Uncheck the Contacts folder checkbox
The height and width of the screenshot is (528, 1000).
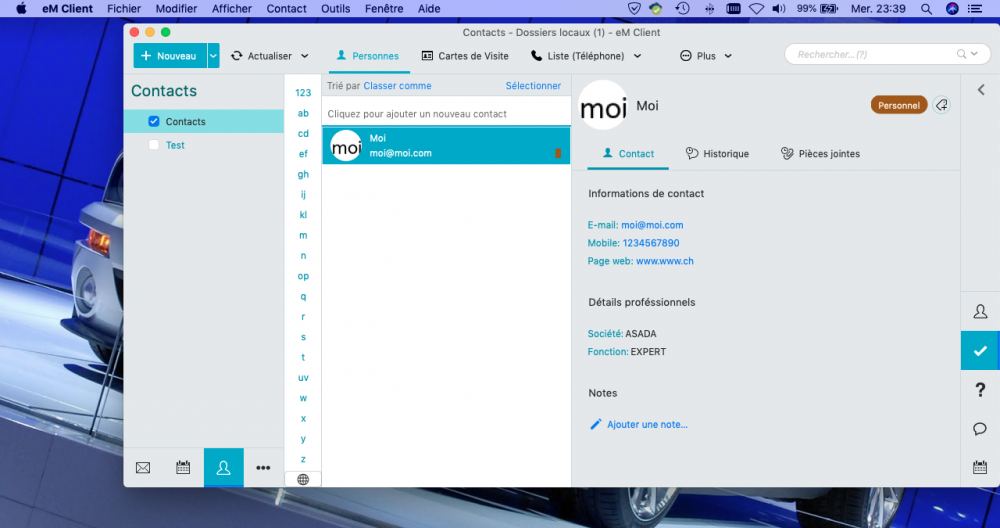coord(153,122)
